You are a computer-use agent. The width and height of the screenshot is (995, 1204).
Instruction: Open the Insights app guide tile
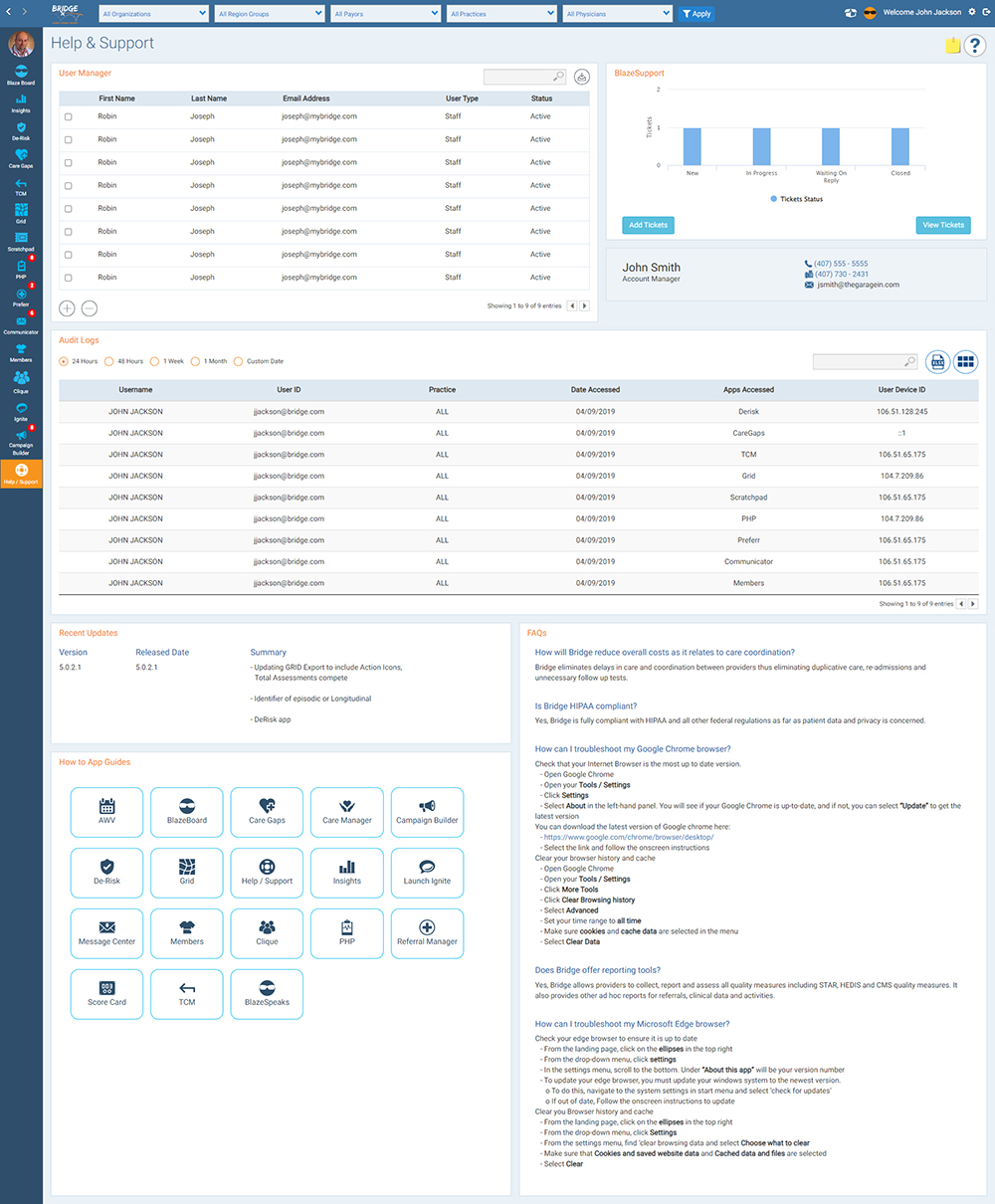pyautogui.click(x=347, y=873)
